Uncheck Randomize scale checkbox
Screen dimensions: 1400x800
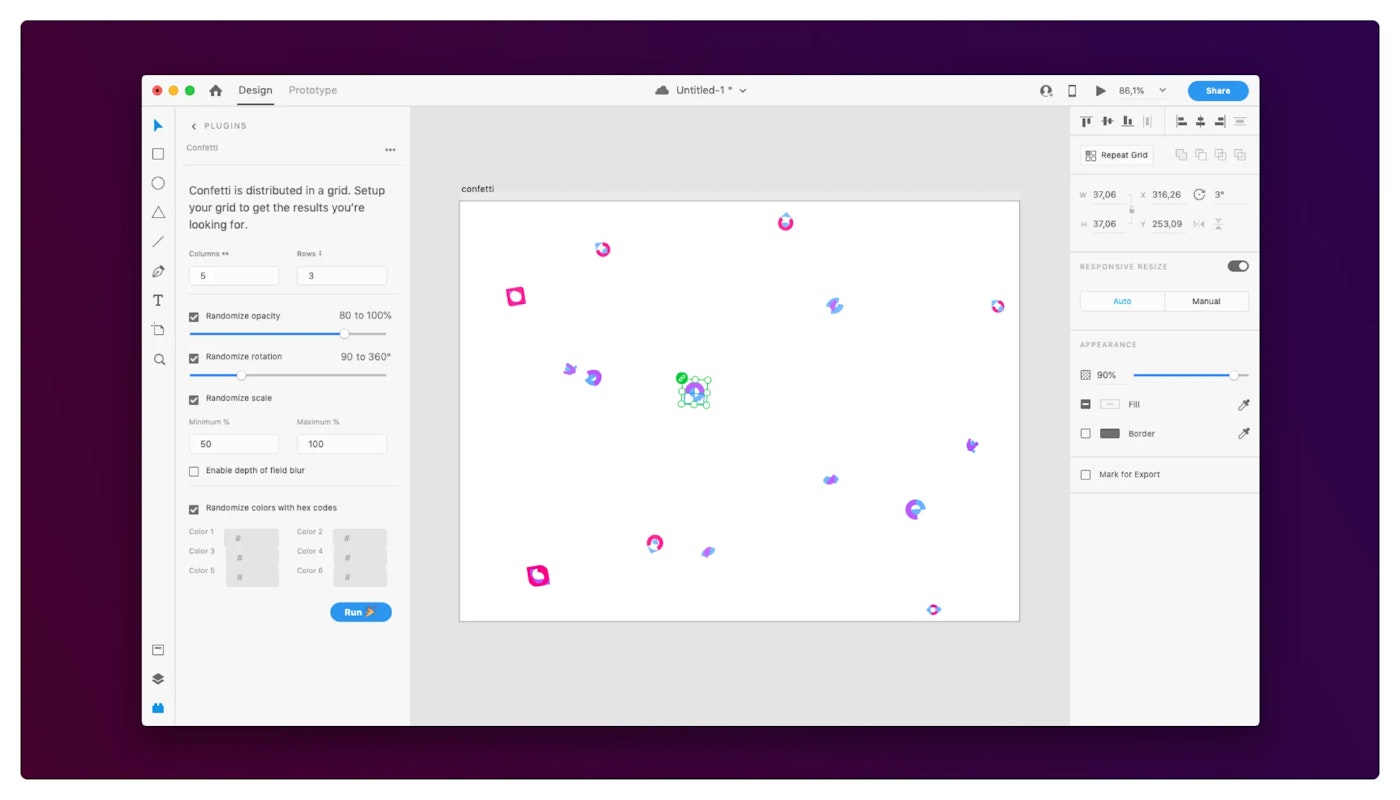[194, 399]
